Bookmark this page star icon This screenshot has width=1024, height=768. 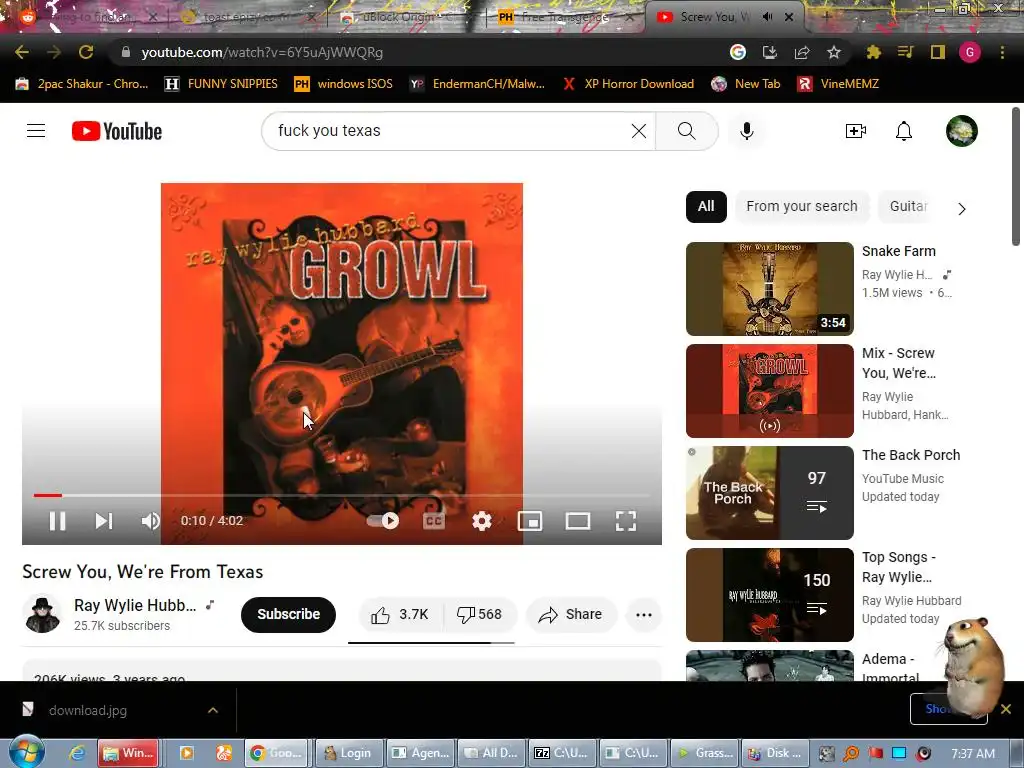[834, 52]
